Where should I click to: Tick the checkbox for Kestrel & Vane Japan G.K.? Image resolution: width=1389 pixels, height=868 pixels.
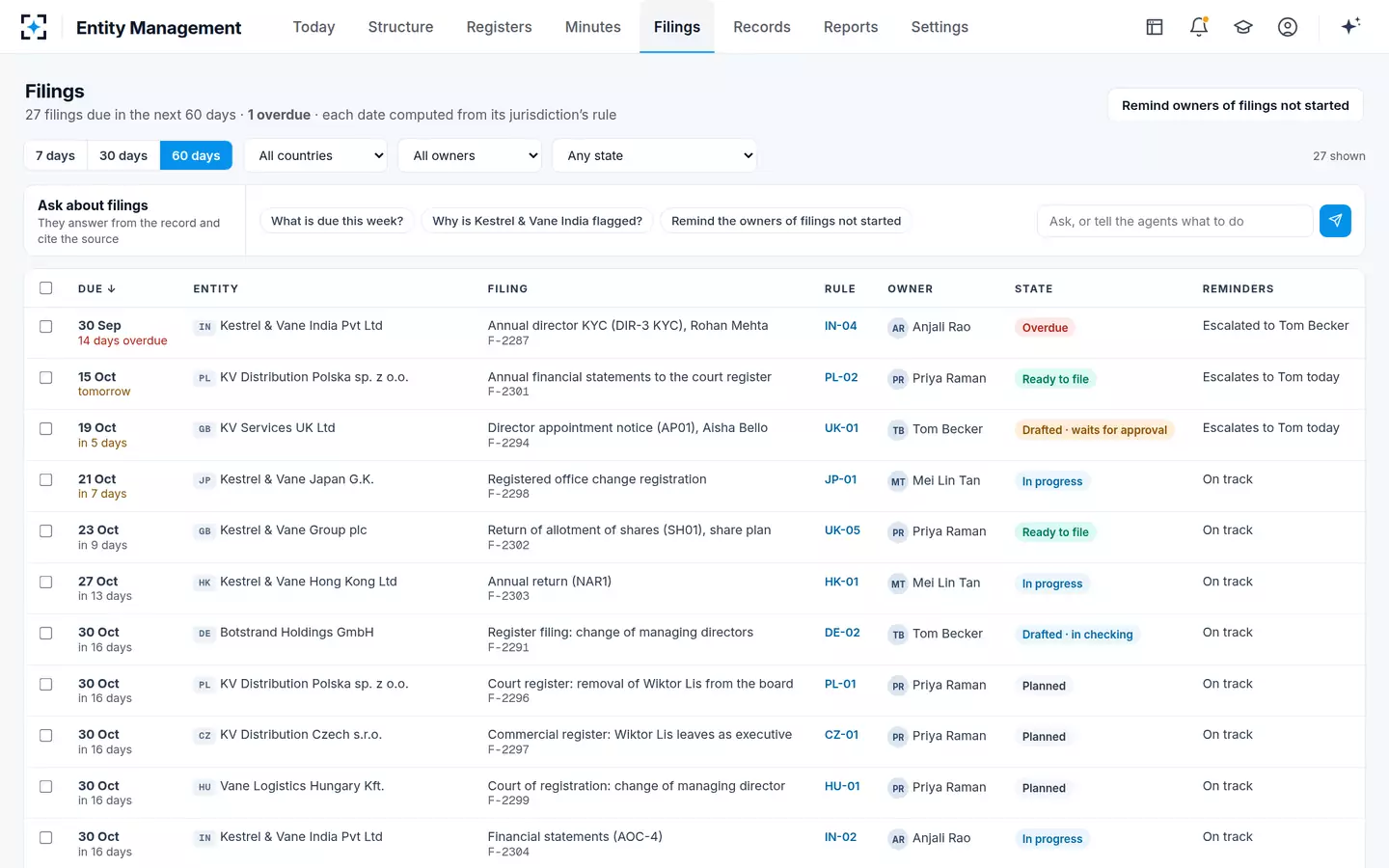click(45, 479)
